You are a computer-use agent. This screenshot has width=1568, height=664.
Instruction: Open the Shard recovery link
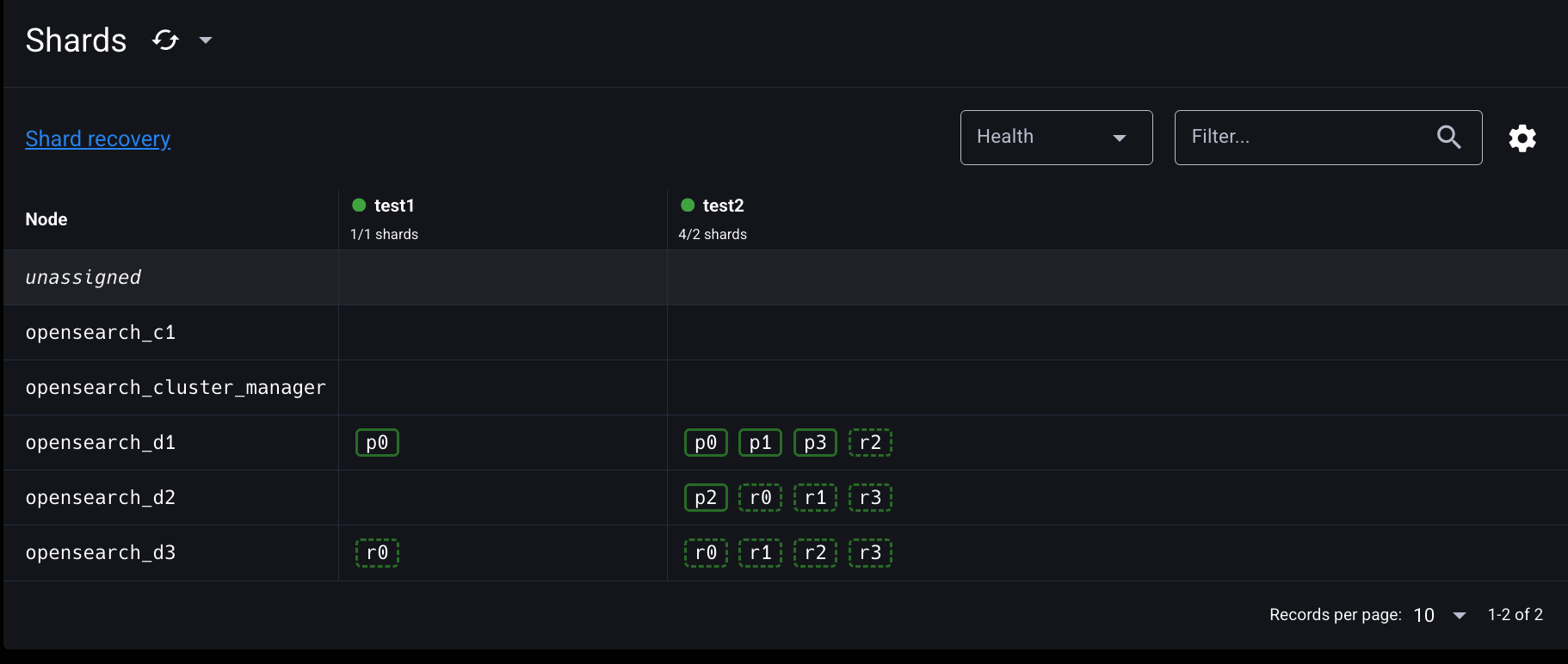[98, 138]
